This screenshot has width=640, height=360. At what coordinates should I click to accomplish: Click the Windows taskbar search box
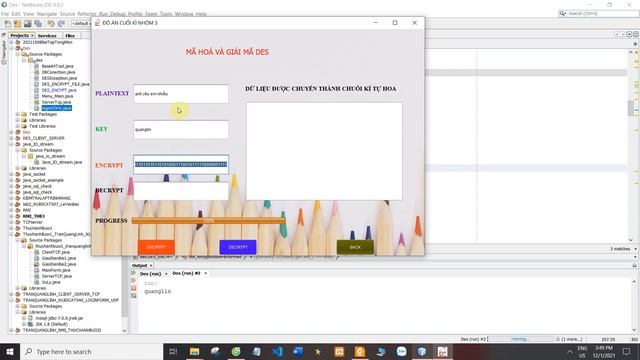(x=91, y=351)
